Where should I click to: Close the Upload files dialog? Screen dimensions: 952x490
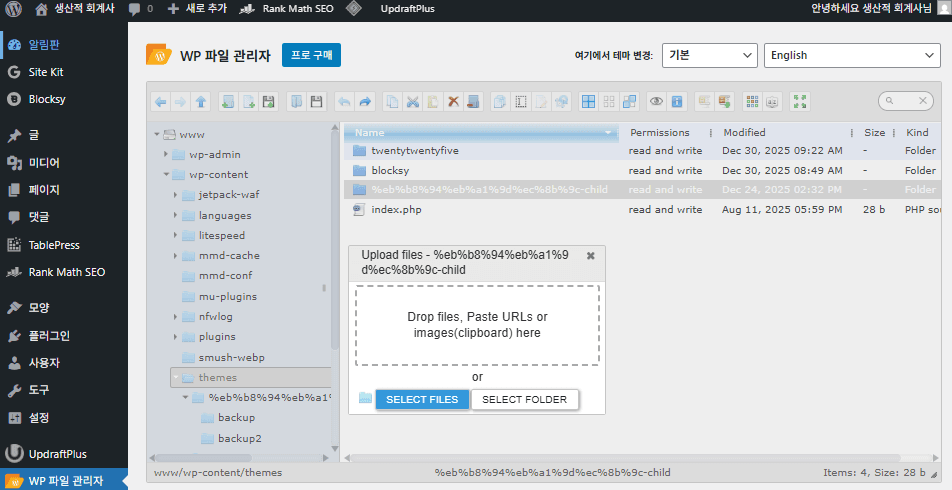(590, 256)
